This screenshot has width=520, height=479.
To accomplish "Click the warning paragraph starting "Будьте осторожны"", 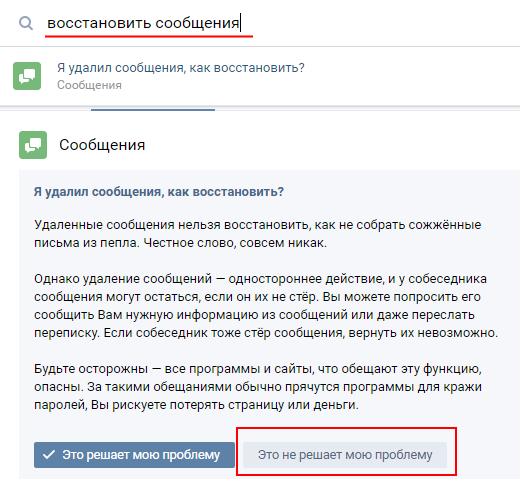I will pos(258,387).
